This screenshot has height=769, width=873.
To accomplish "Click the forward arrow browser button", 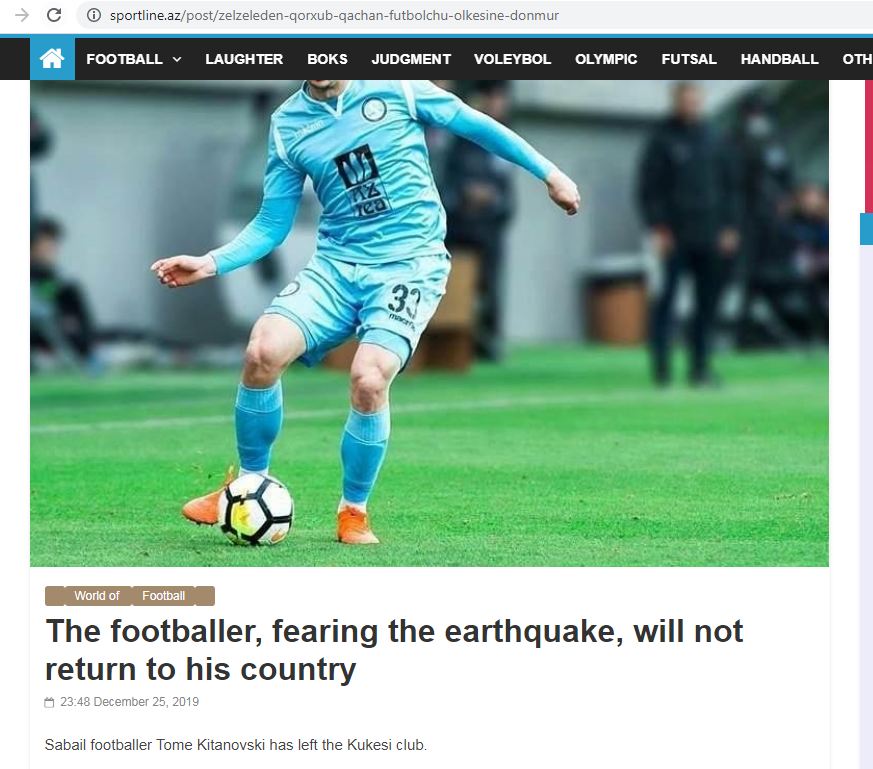I will [x=22, y=15].
